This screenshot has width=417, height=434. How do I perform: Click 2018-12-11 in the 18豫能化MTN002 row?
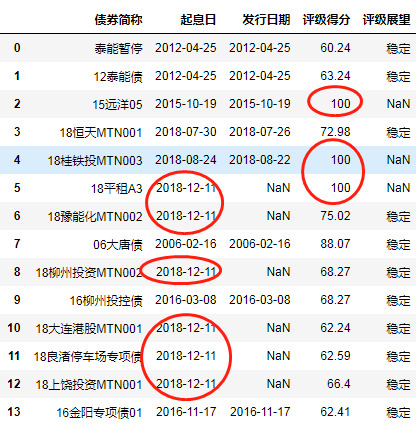(186, 216)
